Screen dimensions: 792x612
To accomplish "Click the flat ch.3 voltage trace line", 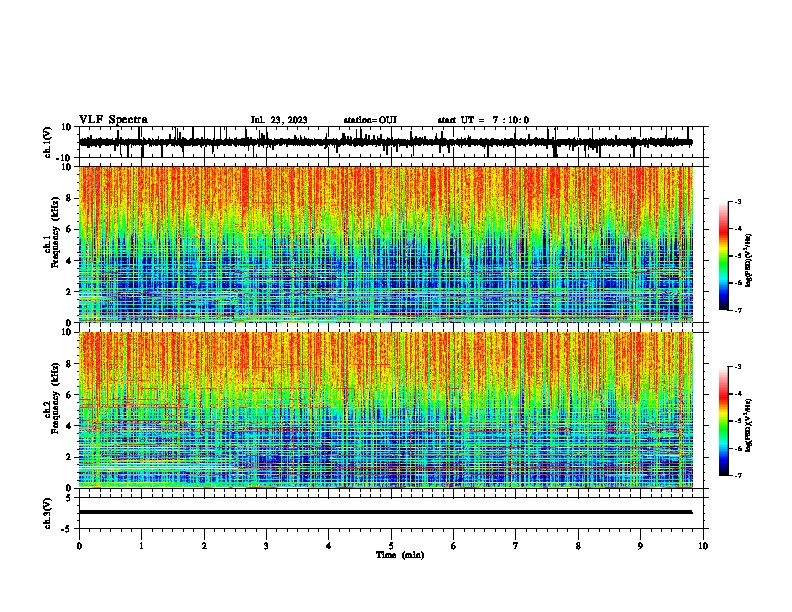I will pyautogui.click(x=385, y=512).
